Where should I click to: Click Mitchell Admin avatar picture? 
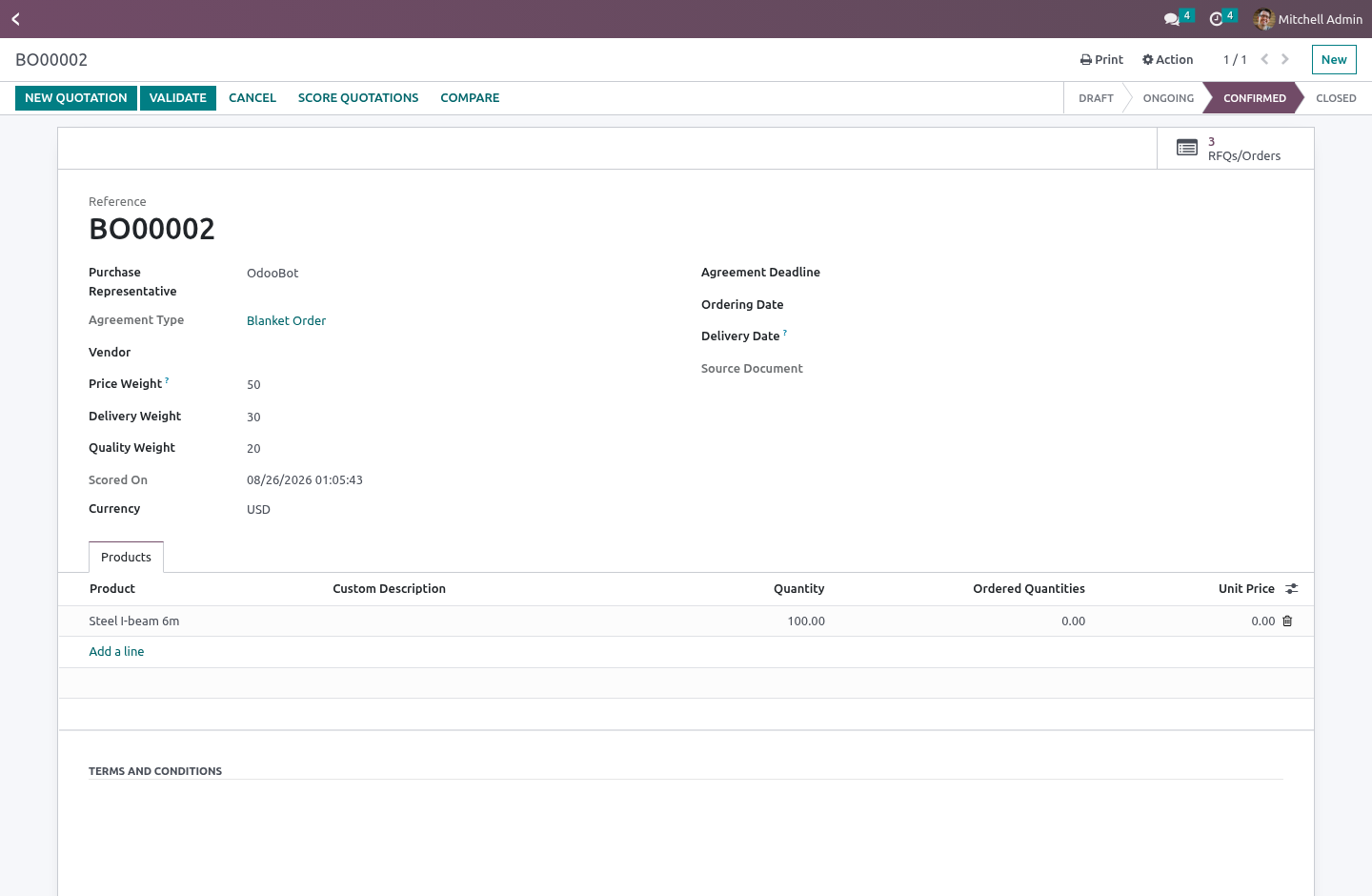click(1264, 19)
